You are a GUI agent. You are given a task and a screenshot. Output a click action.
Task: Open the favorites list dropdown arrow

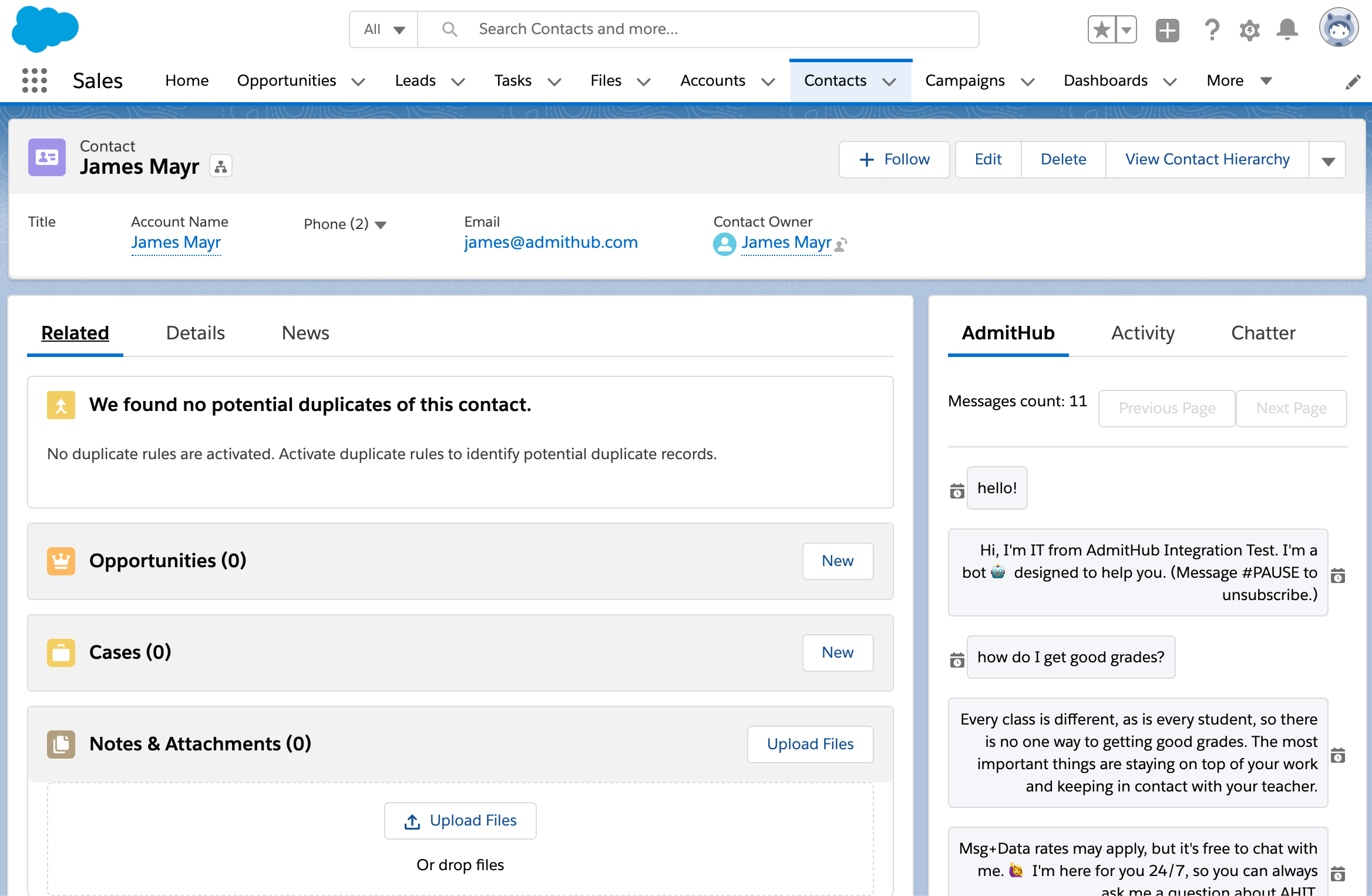tap(1126, 29)
